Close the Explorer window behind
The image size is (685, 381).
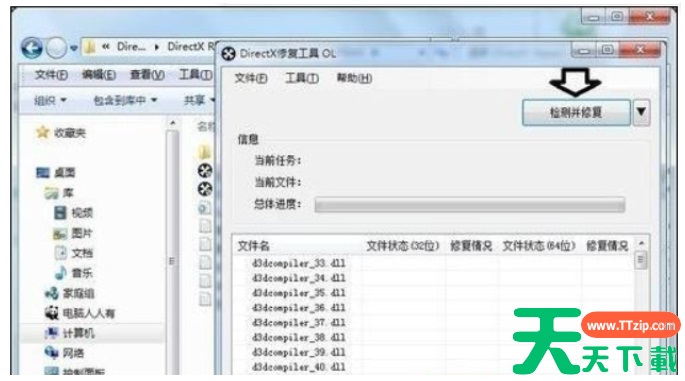coord(650,17)
